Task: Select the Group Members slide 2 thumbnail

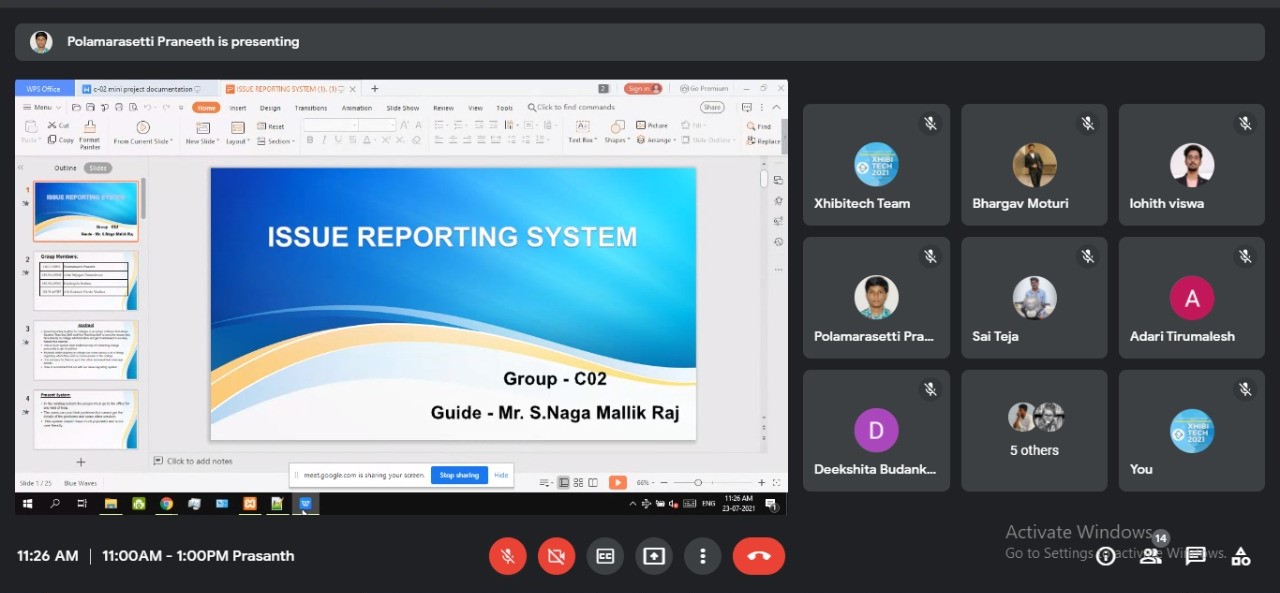Action: 85,282
